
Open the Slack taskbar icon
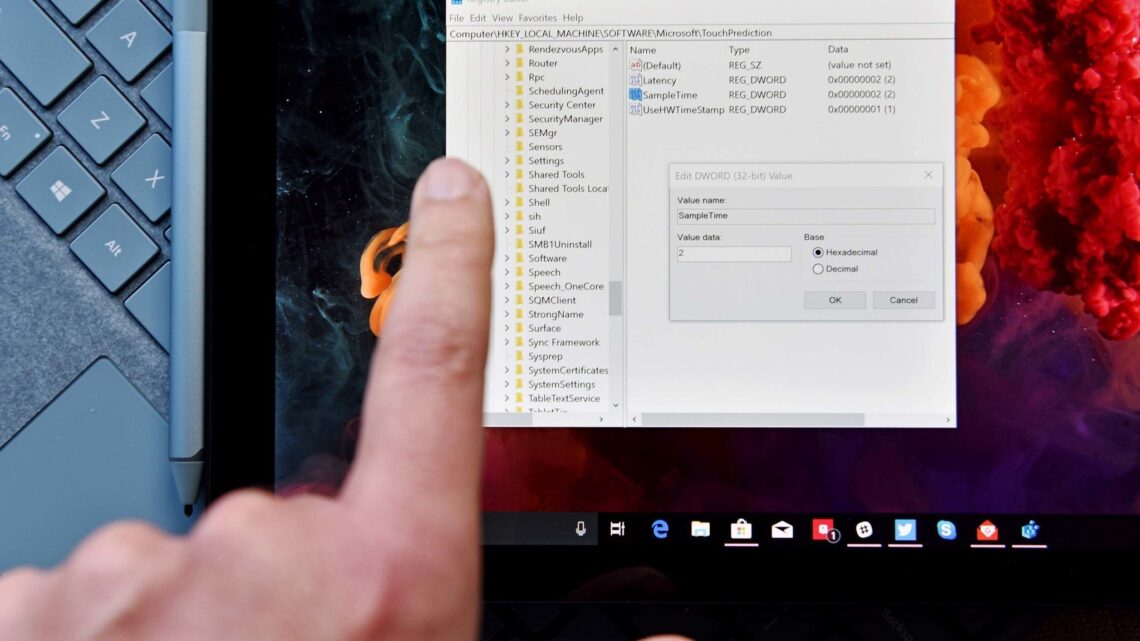point(864,530)
